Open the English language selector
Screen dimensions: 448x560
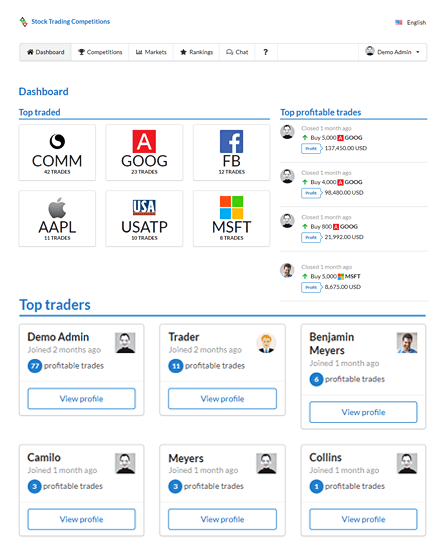point(410,22)
